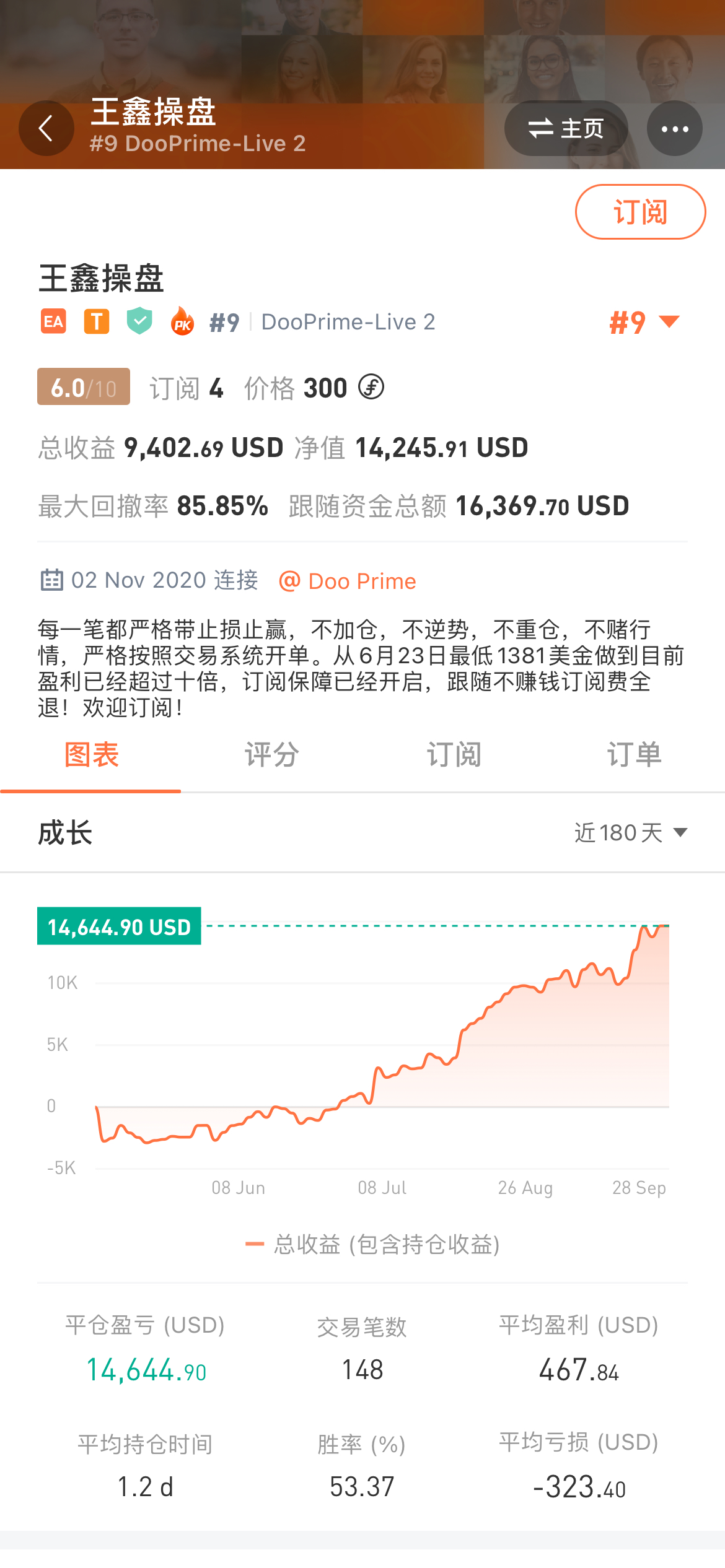725x1568 pixels.
Task: Tap the calendar icon beside 02 Nov 2020
Action: pyautogui.click(x=51, y=580)
